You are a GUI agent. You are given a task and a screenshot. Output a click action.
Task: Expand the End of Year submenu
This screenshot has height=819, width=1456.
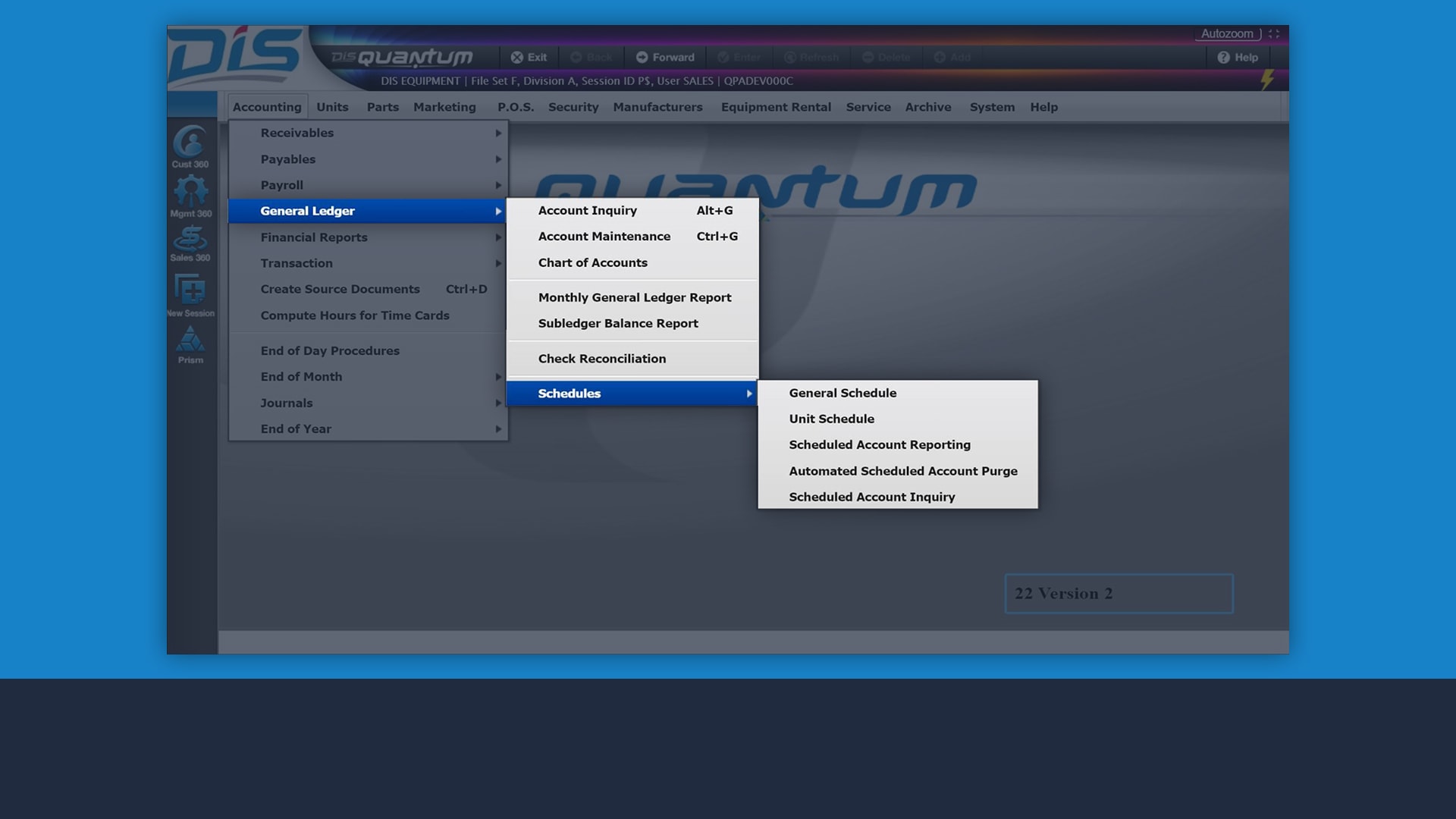(x=368, y=428)
